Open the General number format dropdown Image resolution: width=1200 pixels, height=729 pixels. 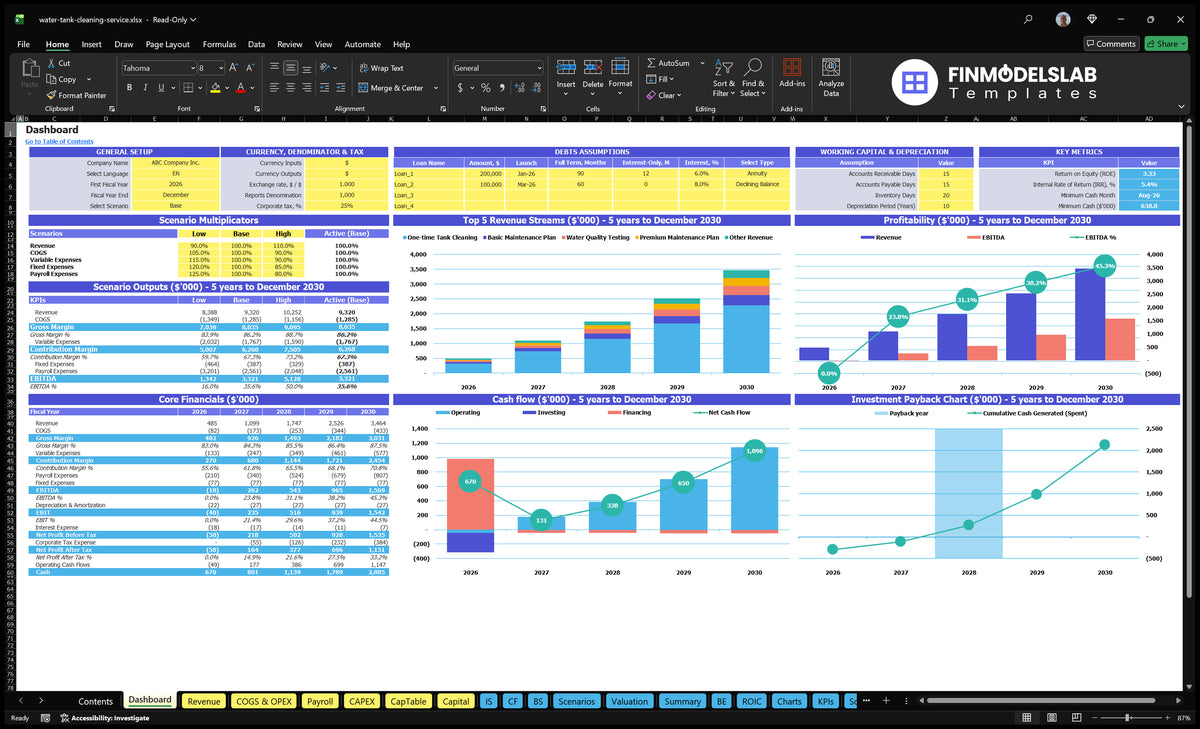(539, 68)
